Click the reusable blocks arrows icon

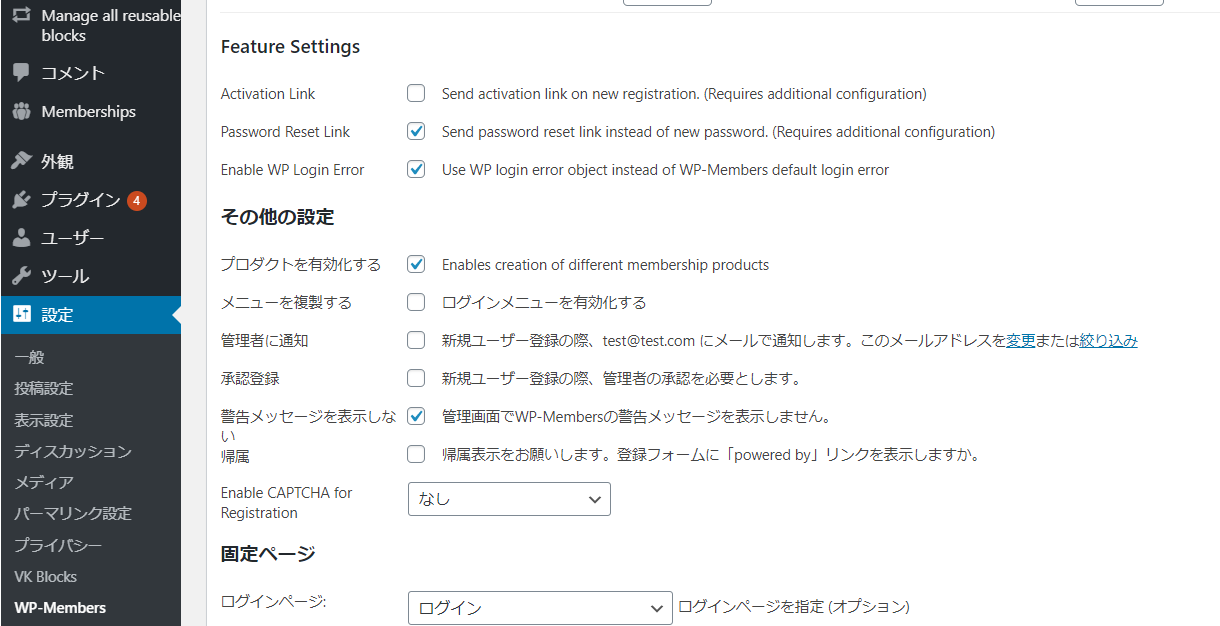tap(21, 16)
